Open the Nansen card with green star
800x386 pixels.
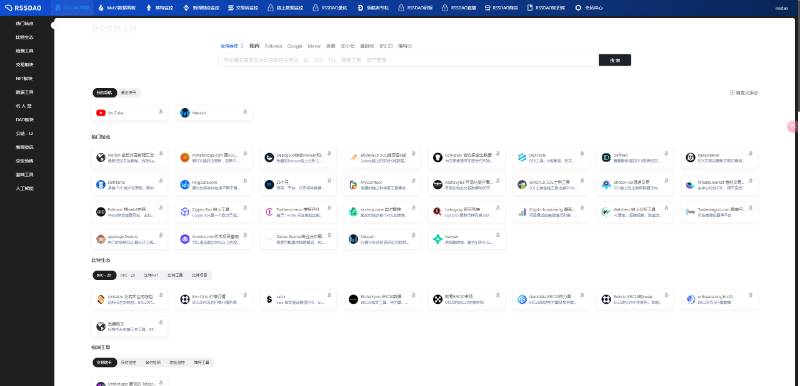coord(467,239)
